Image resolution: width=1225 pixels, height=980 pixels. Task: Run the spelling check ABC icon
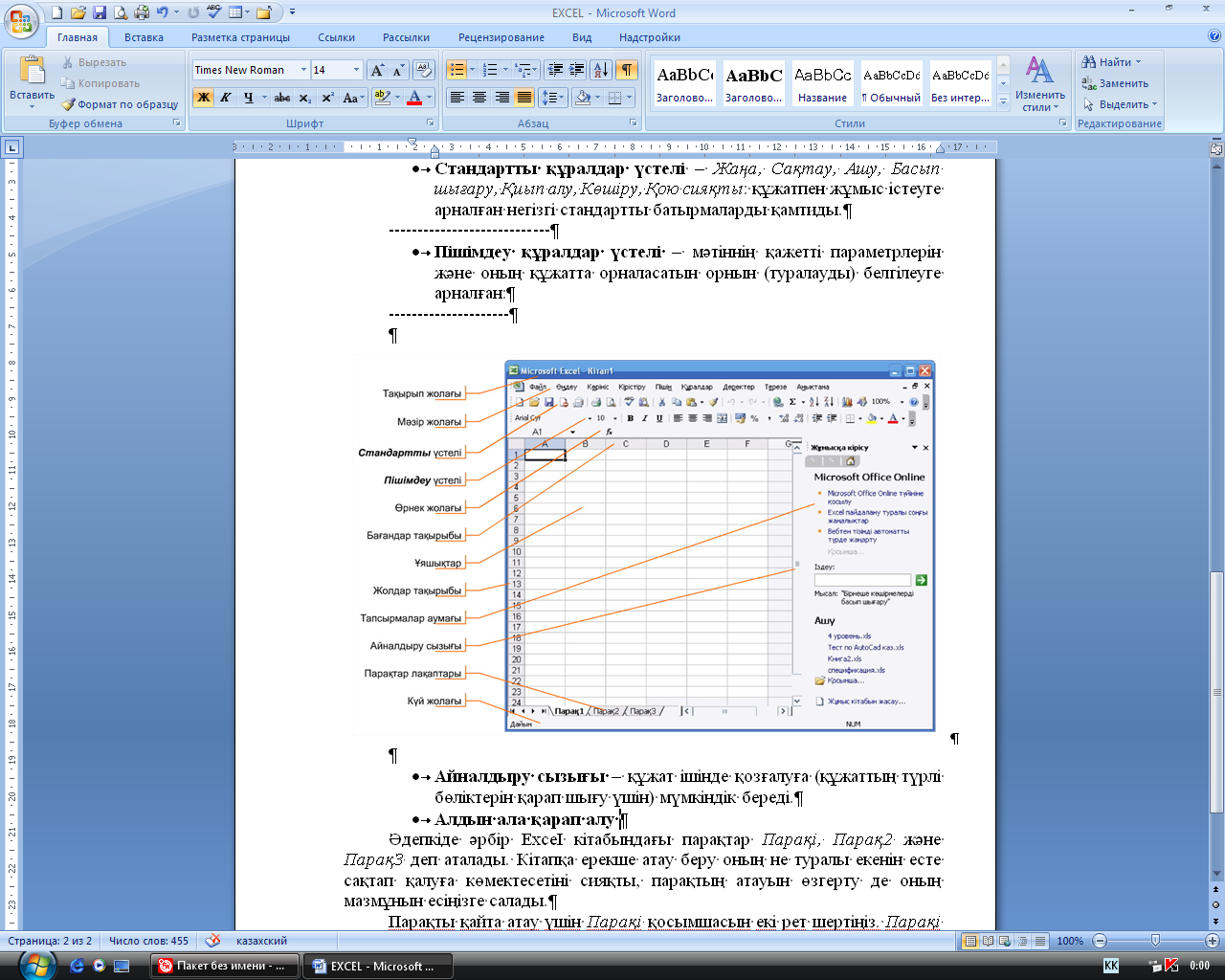213,12
